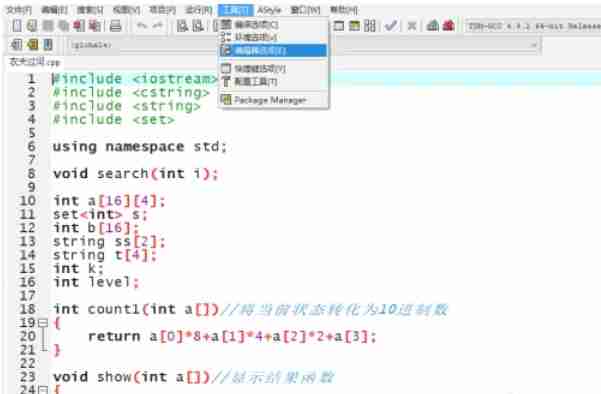This screenshot has height=394, width=601.
Task: Choose 配置工具 Configure Tools menu entry
Action: pos(273,81)
